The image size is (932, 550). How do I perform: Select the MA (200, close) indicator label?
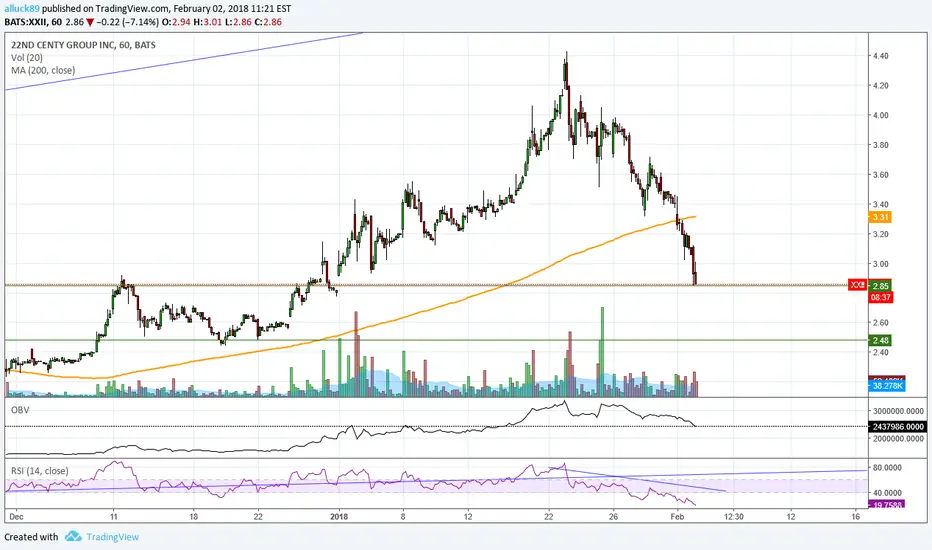click(43, 70)
